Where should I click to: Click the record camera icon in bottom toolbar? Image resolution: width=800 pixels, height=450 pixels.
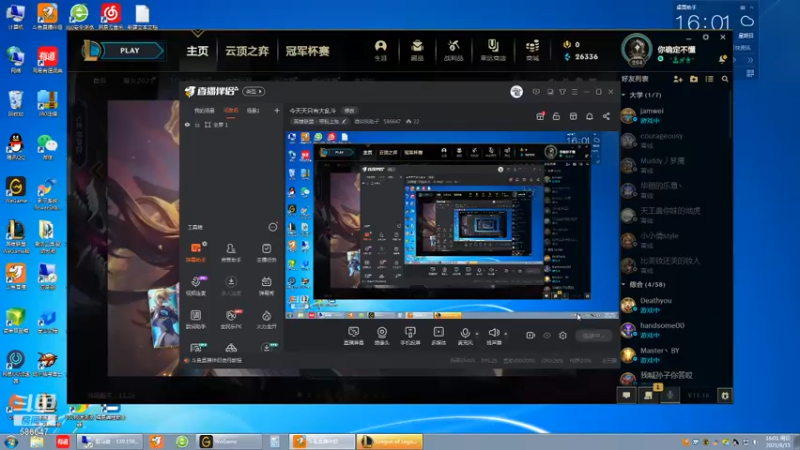click(x=531, y=335)
